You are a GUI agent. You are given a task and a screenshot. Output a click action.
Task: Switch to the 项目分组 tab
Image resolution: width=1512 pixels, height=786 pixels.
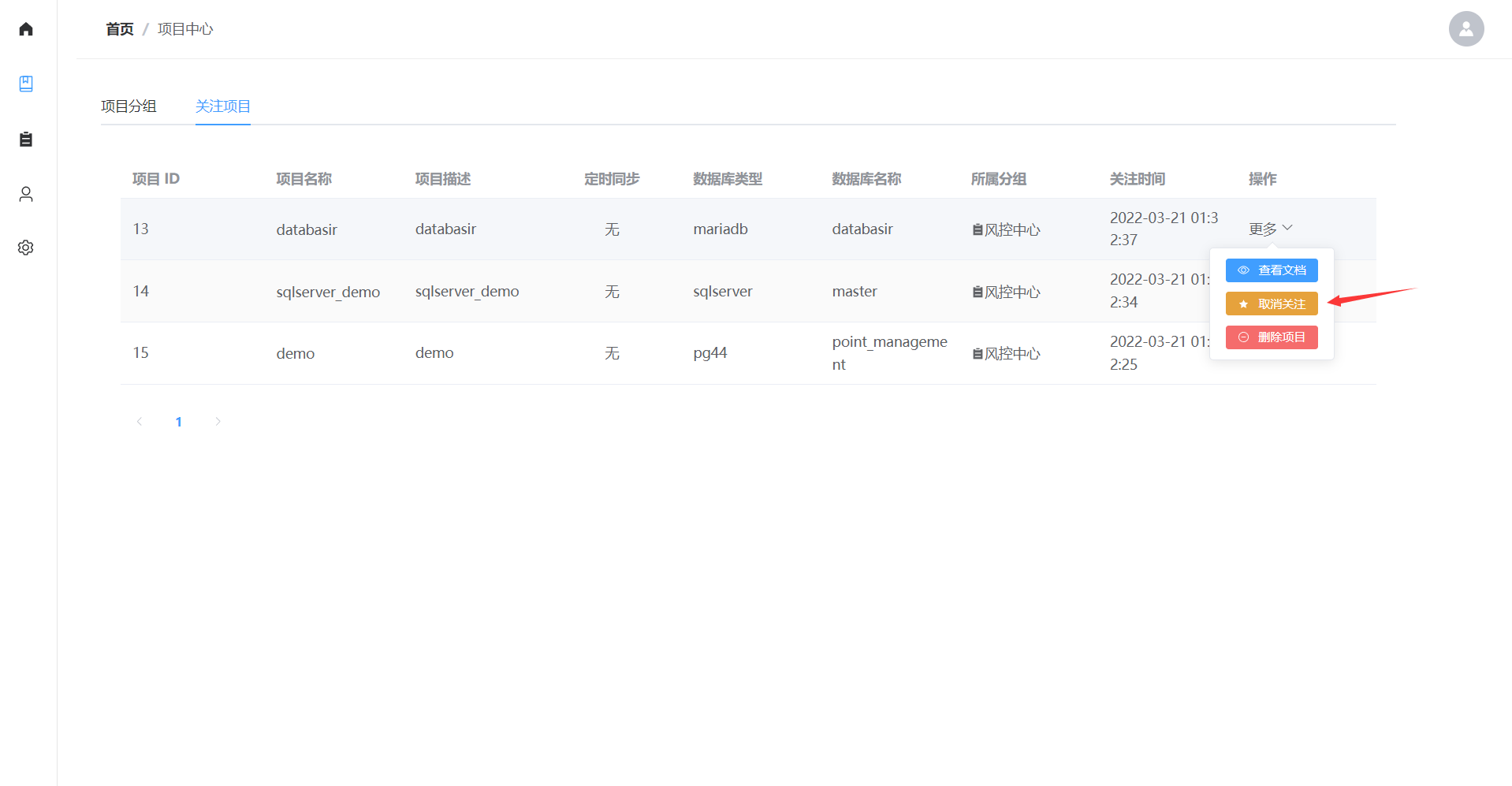(128, 106)
